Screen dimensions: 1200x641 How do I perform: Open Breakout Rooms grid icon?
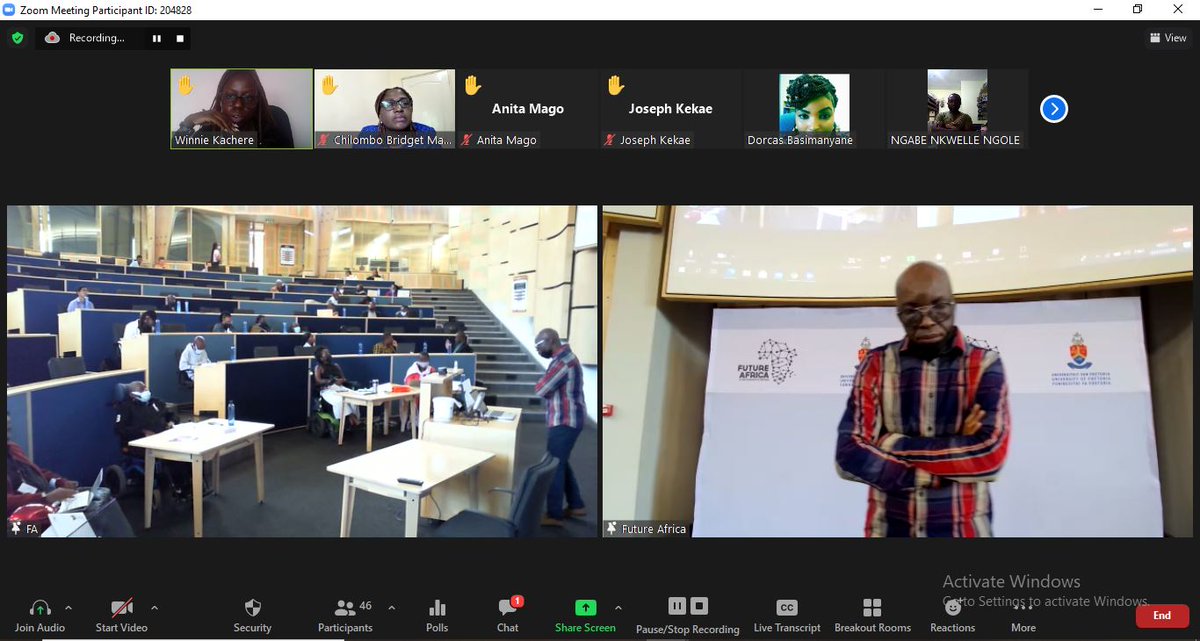pyautogui.click(x=872, y=607)
